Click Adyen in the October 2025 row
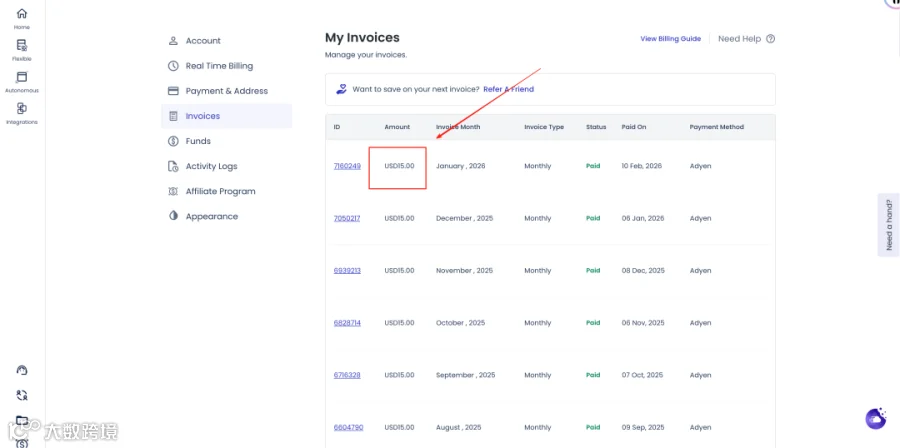900x448 pixels. pos(700,322)
